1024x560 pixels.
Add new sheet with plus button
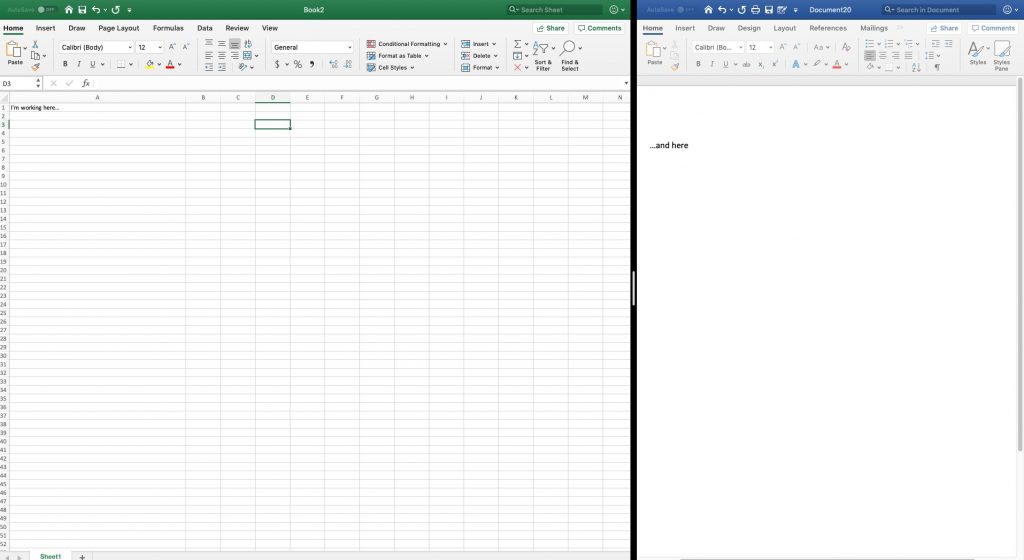[82, 557]
